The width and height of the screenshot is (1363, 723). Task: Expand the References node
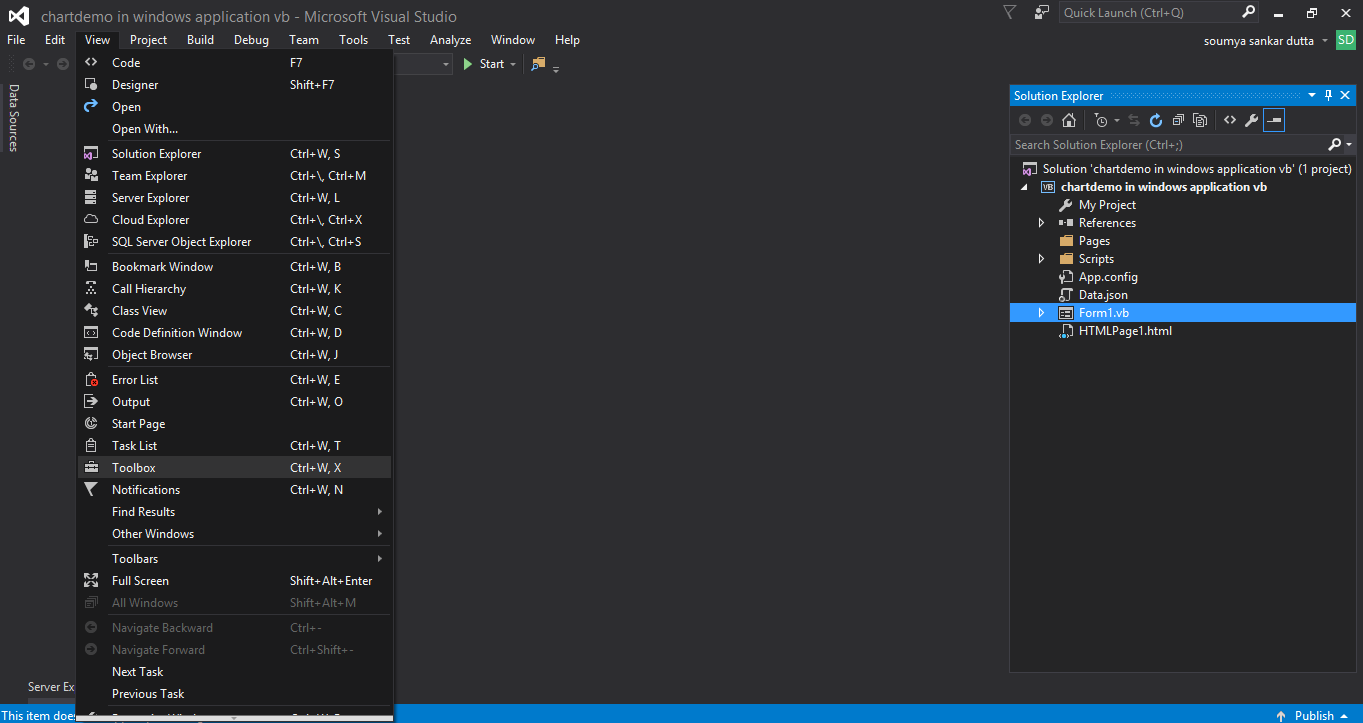(x=1041, y=223)
